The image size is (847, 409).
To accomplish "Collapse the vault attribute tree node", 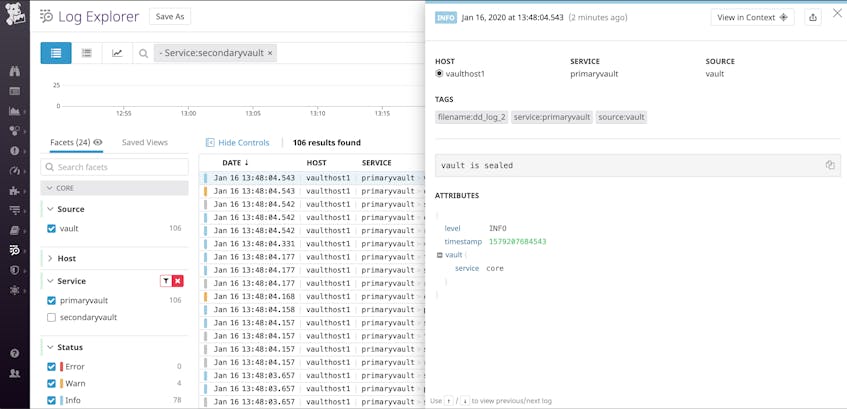I will point(439,255).
